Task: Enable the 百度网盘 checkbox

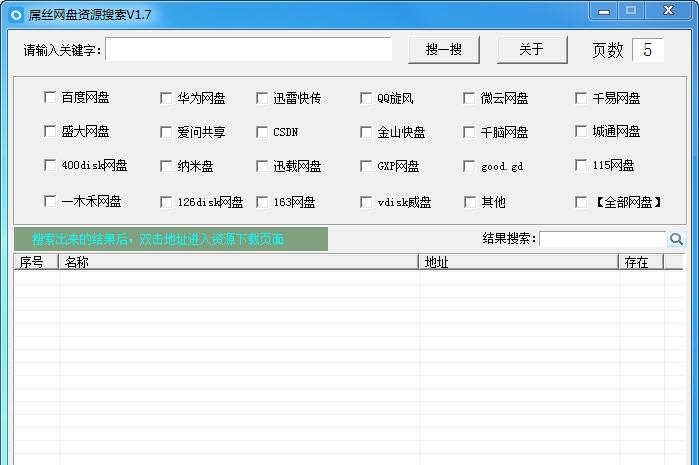Action: point(50,97)
